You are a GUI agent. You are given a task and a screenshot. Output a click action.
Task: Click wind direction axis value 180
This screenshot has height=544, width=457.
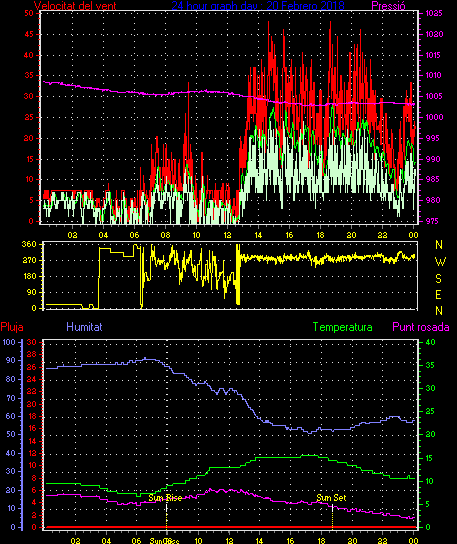tap(29, 277)
